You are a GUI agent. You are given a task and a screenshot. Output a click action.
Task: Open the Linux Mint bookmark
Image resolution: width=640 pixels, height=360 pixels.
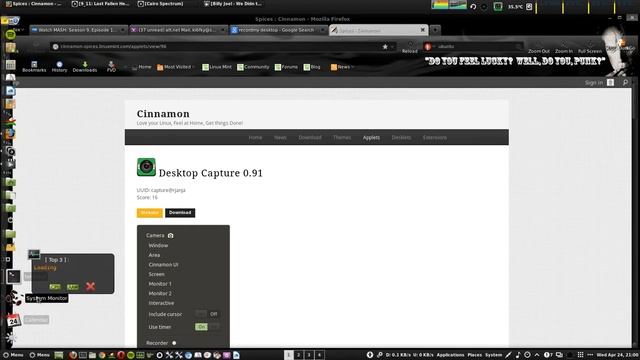(217, 67)
